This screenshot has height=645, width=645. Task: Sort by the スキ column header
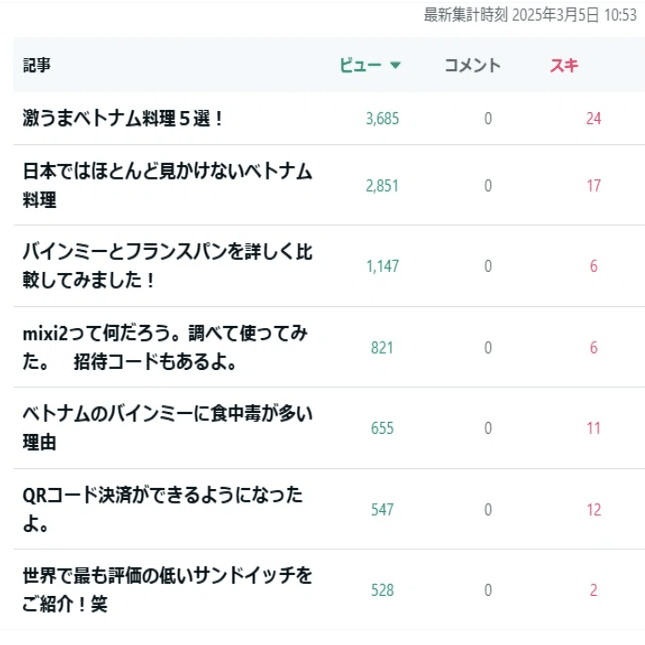(564, 65)
